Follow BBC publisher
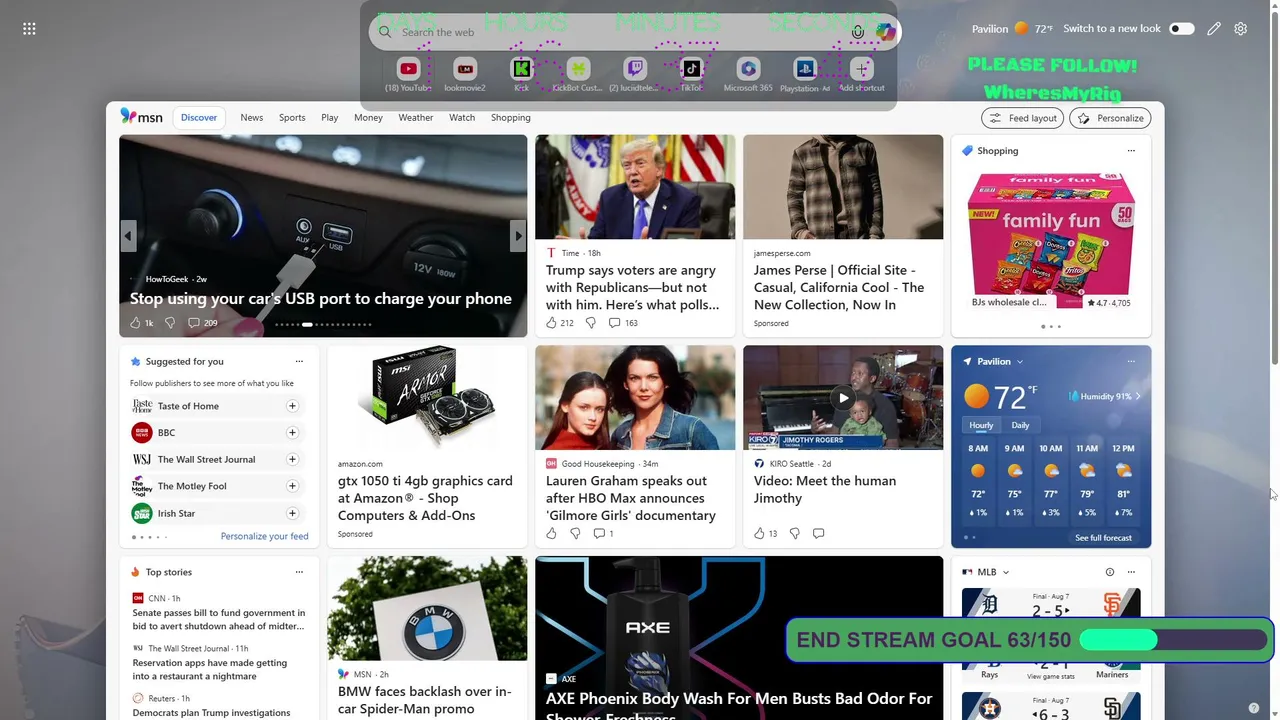This screenshot has height=720, width=1280. click(292, 433)
